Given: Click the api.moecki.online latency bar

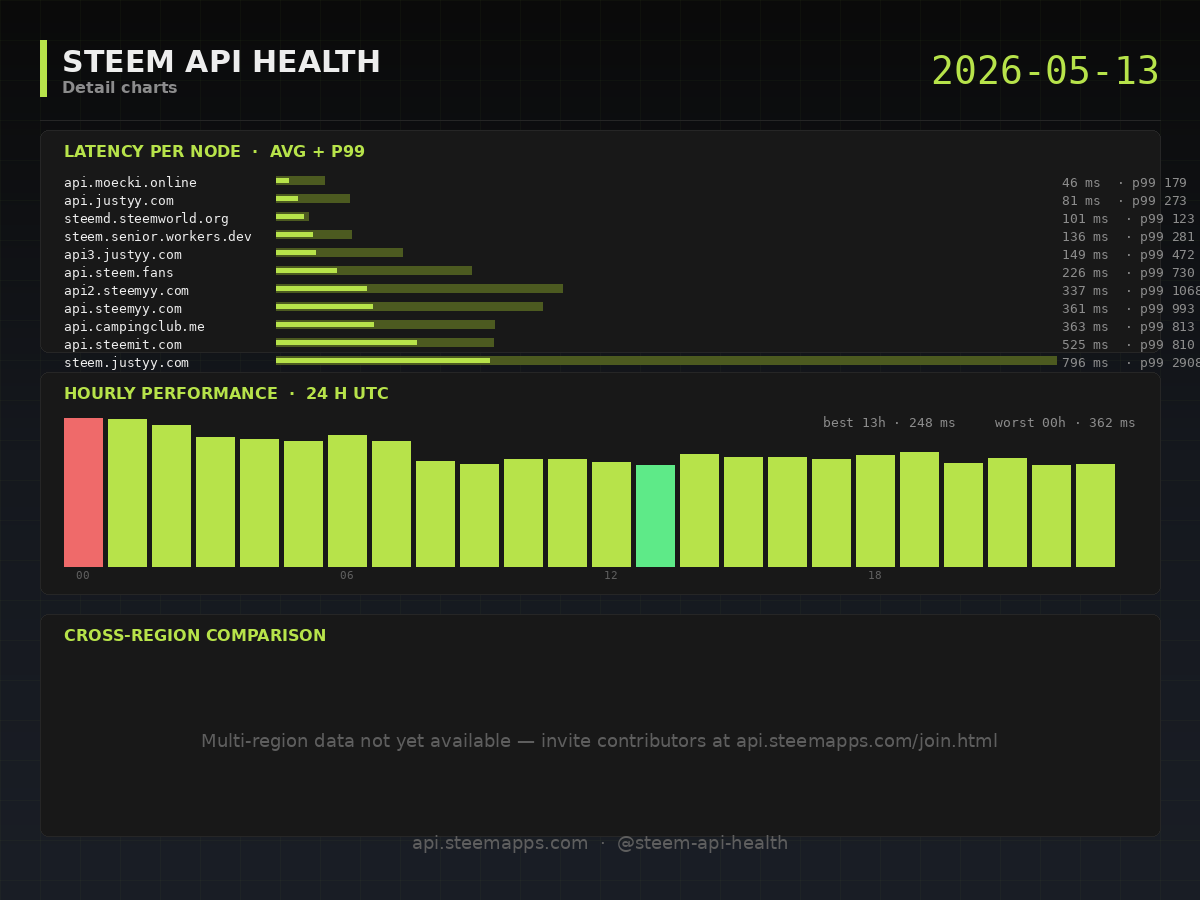Looking at the screenshot, I should click(x=300, y=181).
